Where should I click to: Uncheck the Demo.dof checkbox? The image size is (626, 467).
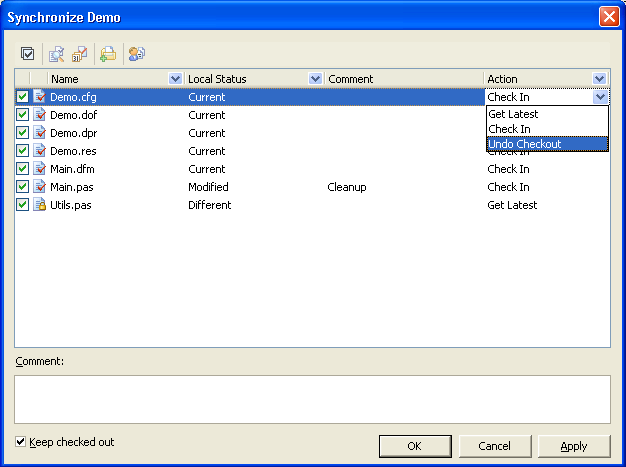click(x=23, y=115)
